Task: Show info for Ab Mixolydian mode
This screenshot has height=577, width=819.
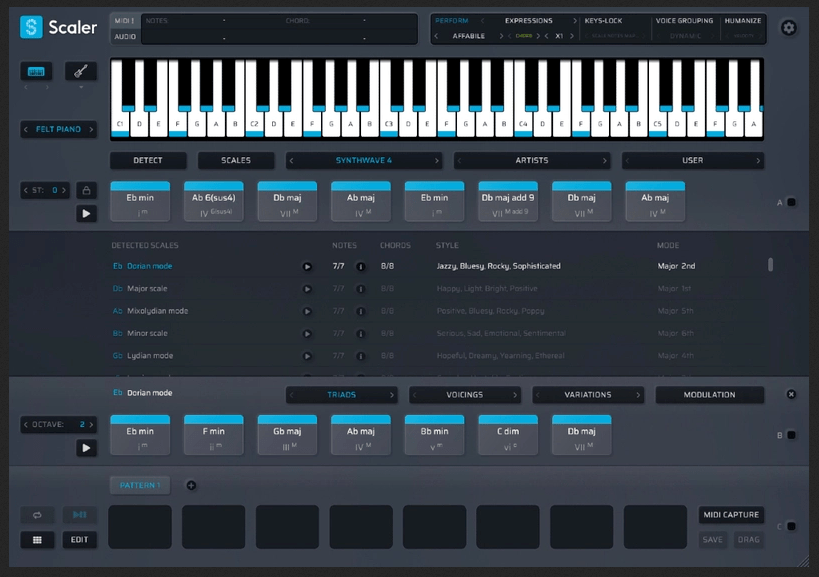Action: point(360,311)
